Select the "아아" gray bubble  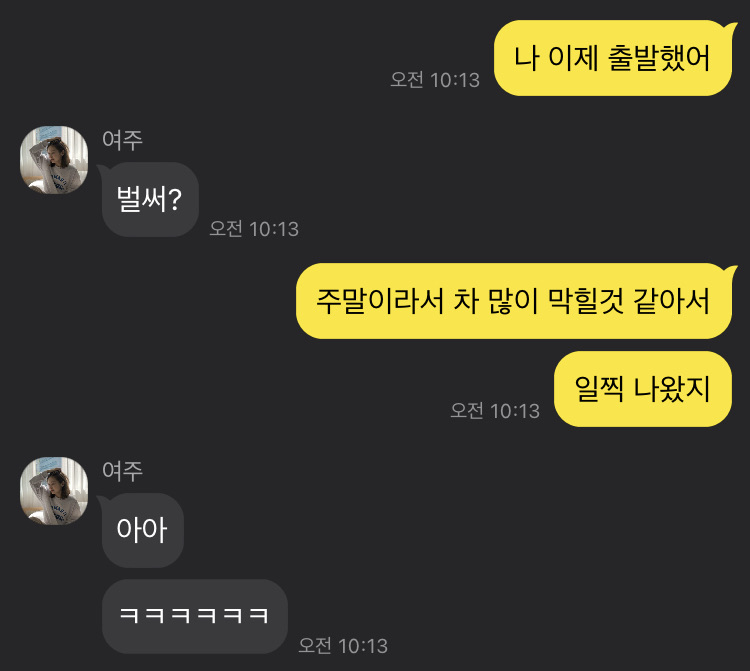(x=143, y=530)
